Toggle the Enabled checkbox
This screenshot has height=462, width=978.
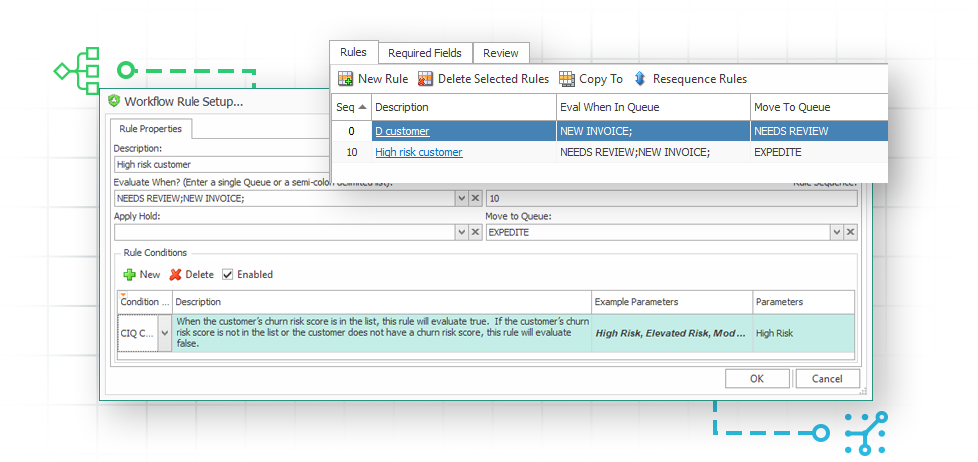click(x=228, y=274)
